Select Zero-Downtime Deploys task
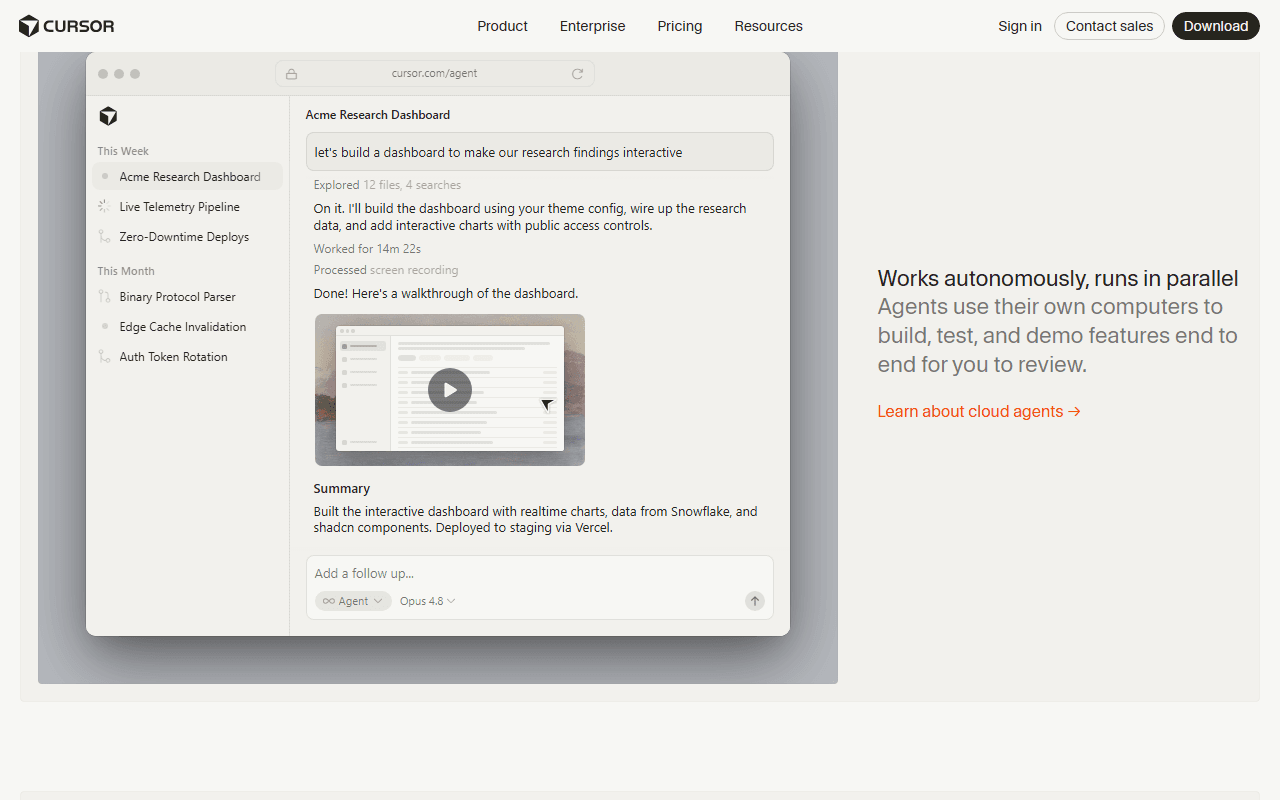The height and width of the screenshot is (800, 1280). coord(187,237)
